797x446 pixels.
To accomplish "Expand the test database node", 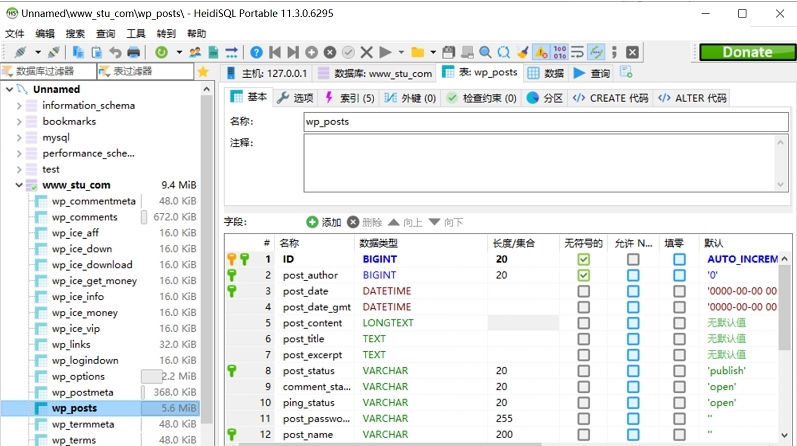I will pos(19,169).
